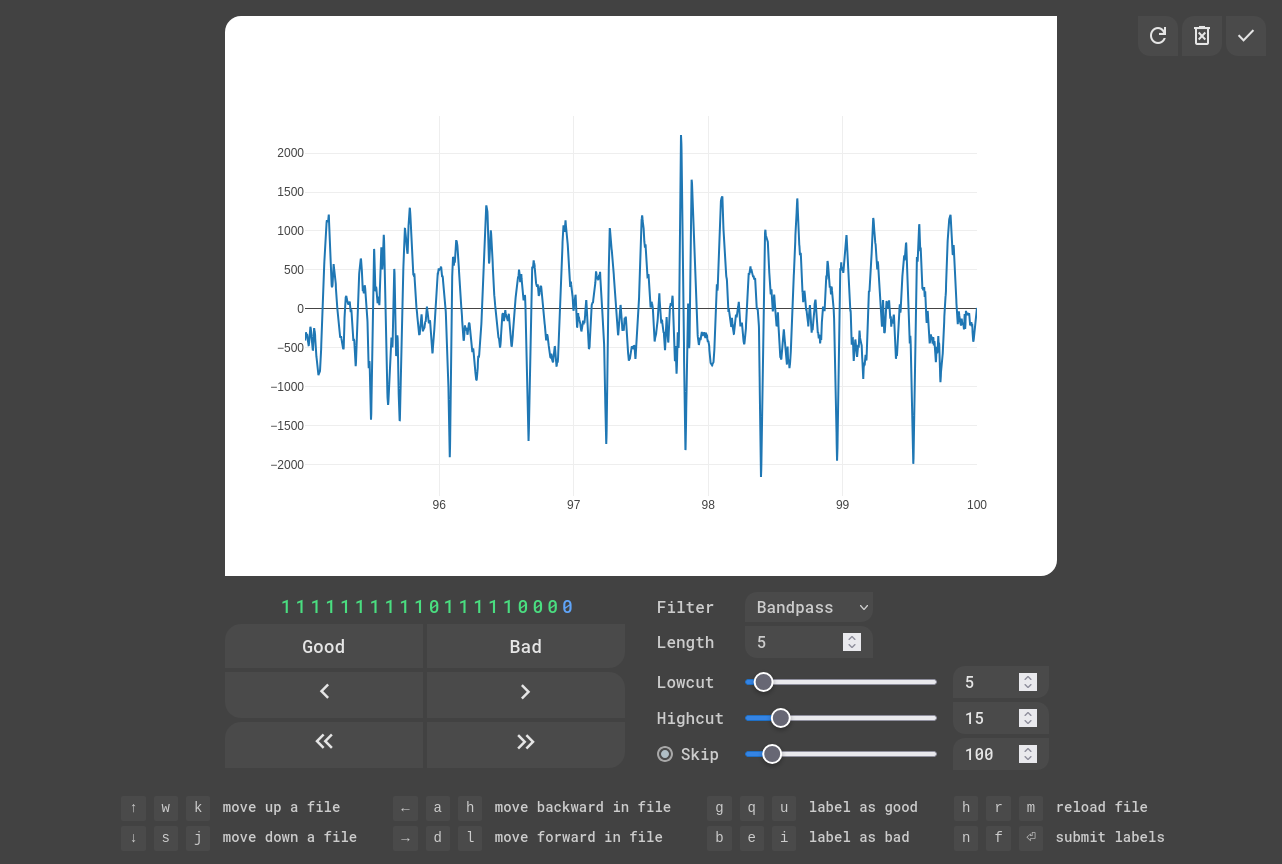Click the Length spinner arrows

pos(852,642)
